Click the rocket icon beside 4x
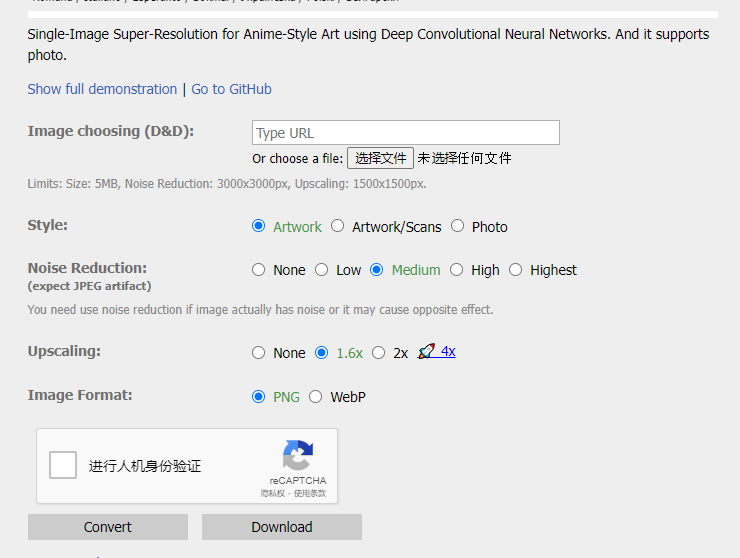 click(x=426, y=351)
